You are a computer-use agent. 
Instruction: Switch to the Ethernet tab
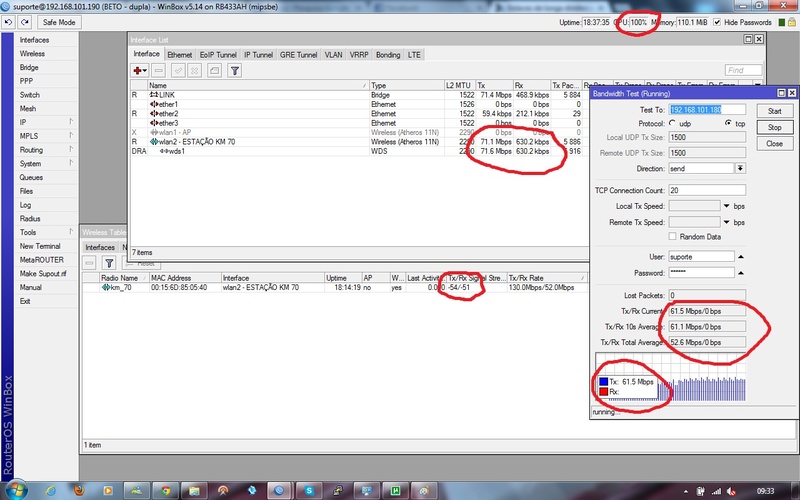(180, 55)
